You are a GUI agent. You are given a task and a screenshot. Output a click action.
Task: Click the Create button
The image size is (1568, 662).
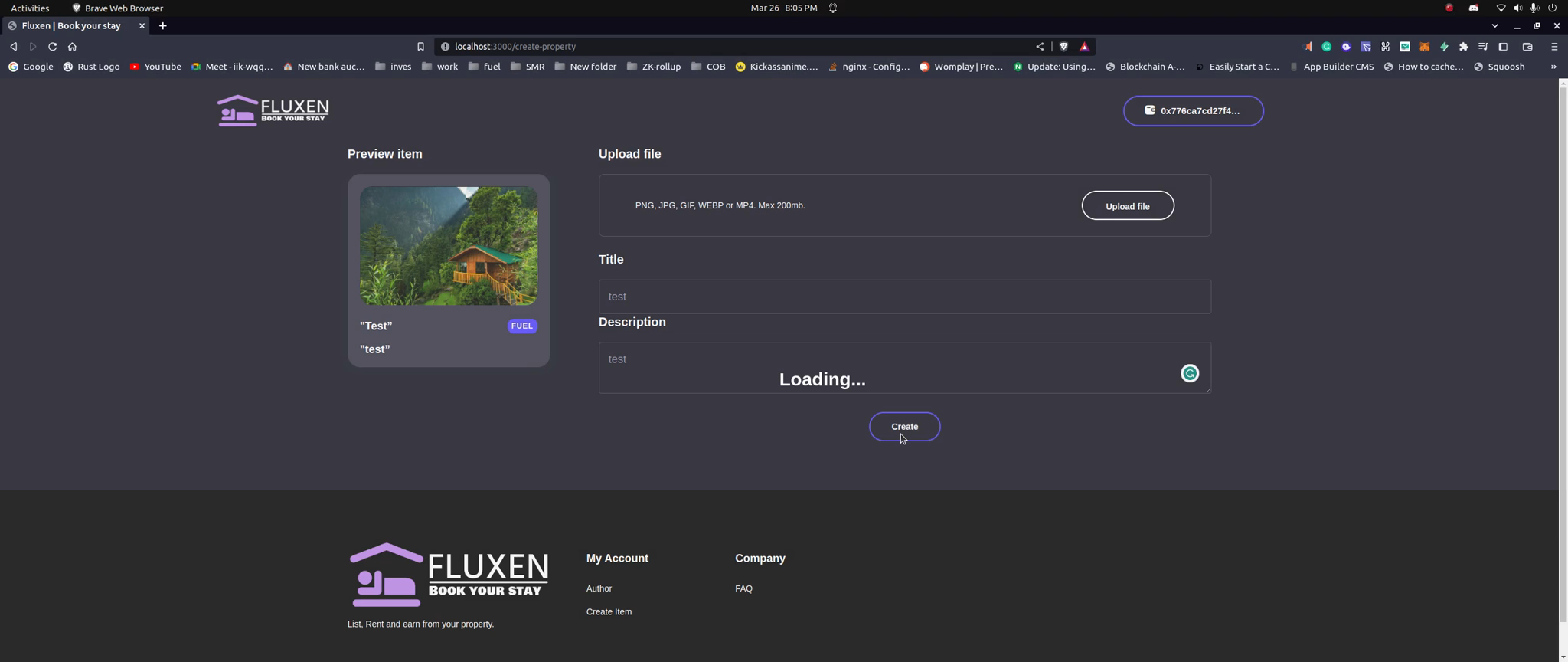[x=904, y=427]
